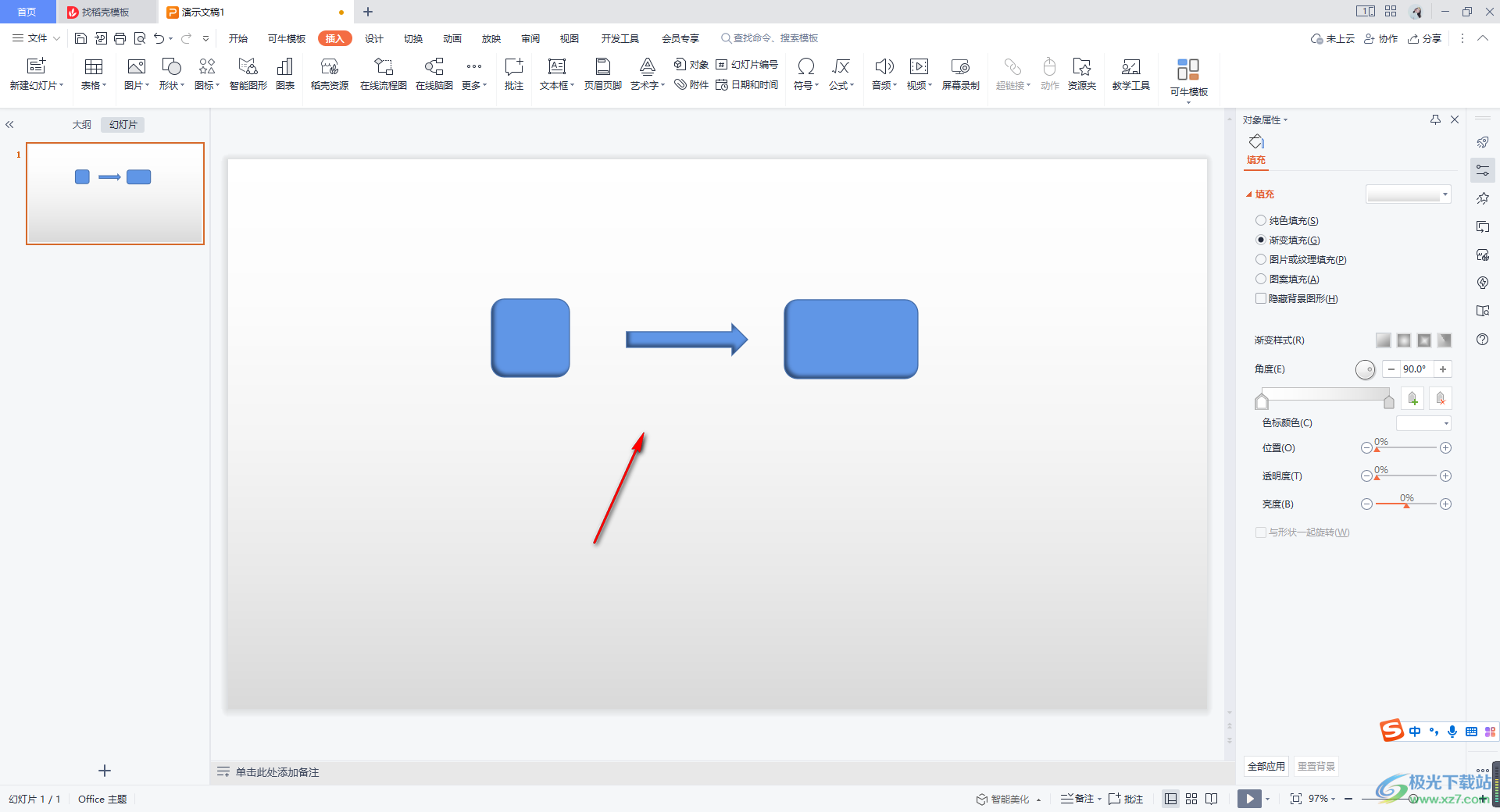The height and width of the screenshot is (812, 1500).
Task: Click the gradient stops bar
Action: point(1326,395)
